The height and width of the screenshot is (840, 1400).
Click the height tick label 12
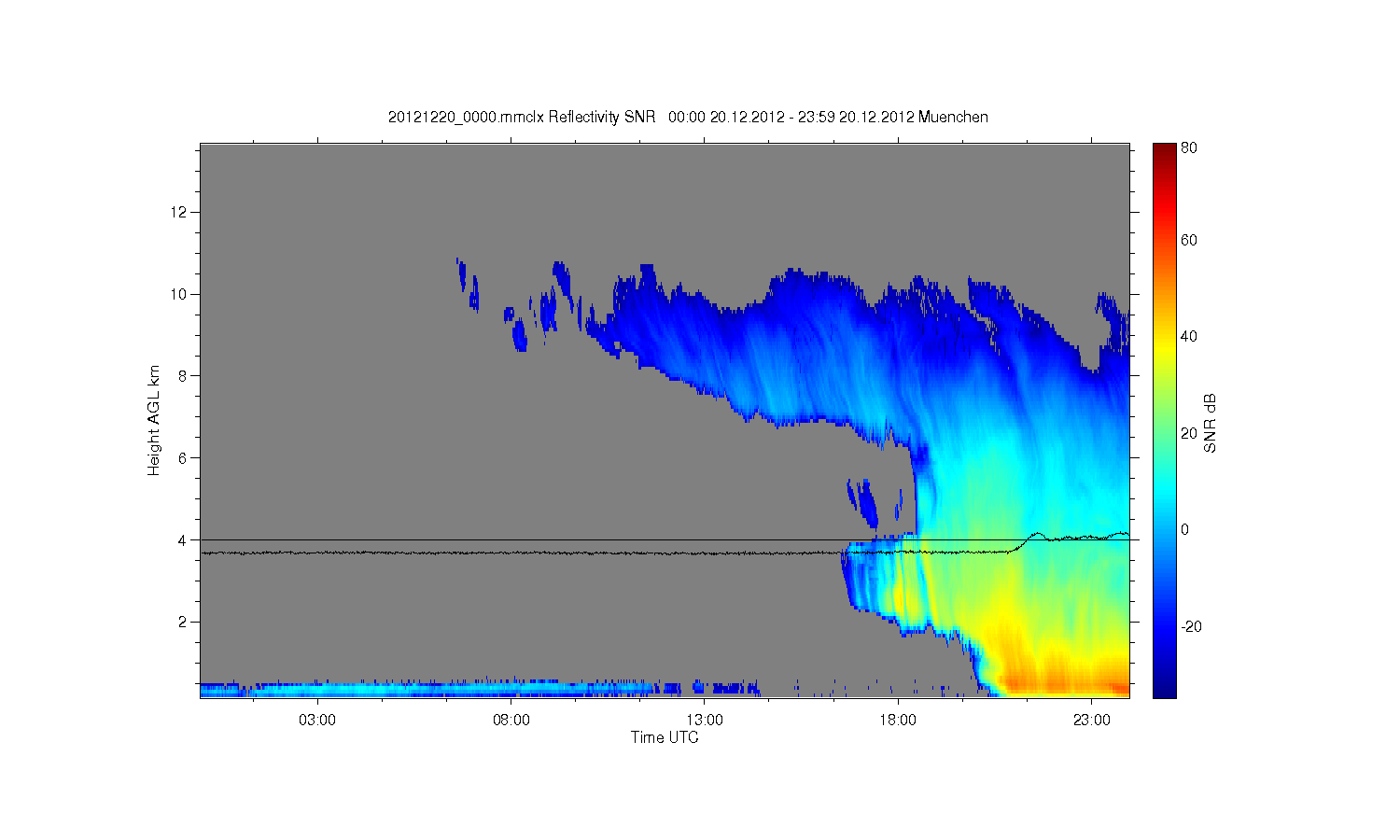179,212
